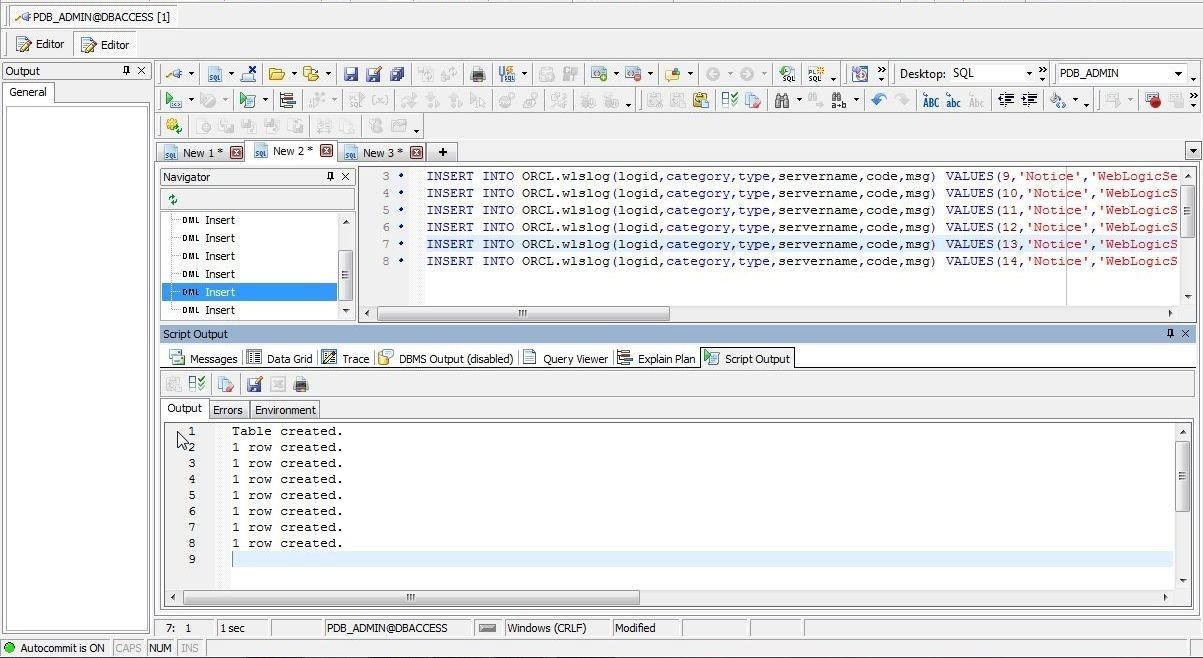Open the dropdown arrow next to the execute icon

click(190, 100)
